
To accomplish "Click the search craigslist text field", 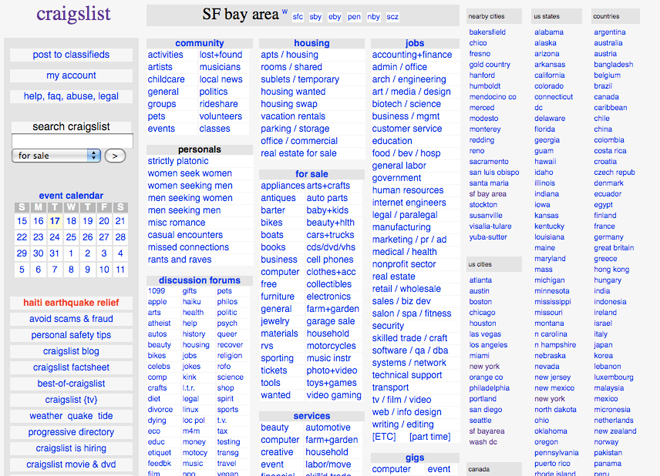I will pyautogui.click(x=70, y=141).
